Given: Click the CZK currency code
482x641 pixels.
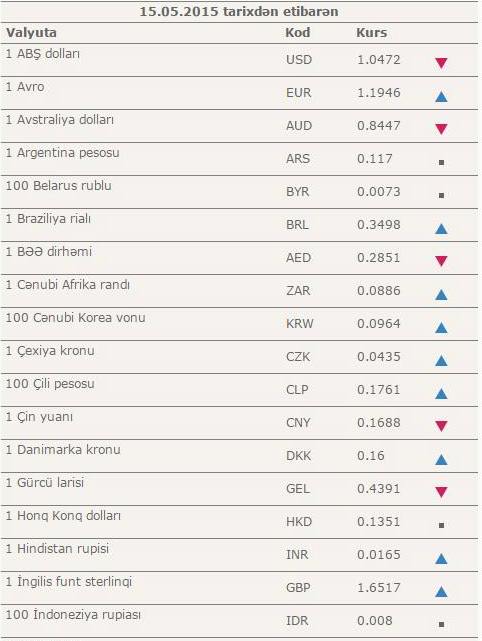Looking at the screenshot, I should coord(298,357).
